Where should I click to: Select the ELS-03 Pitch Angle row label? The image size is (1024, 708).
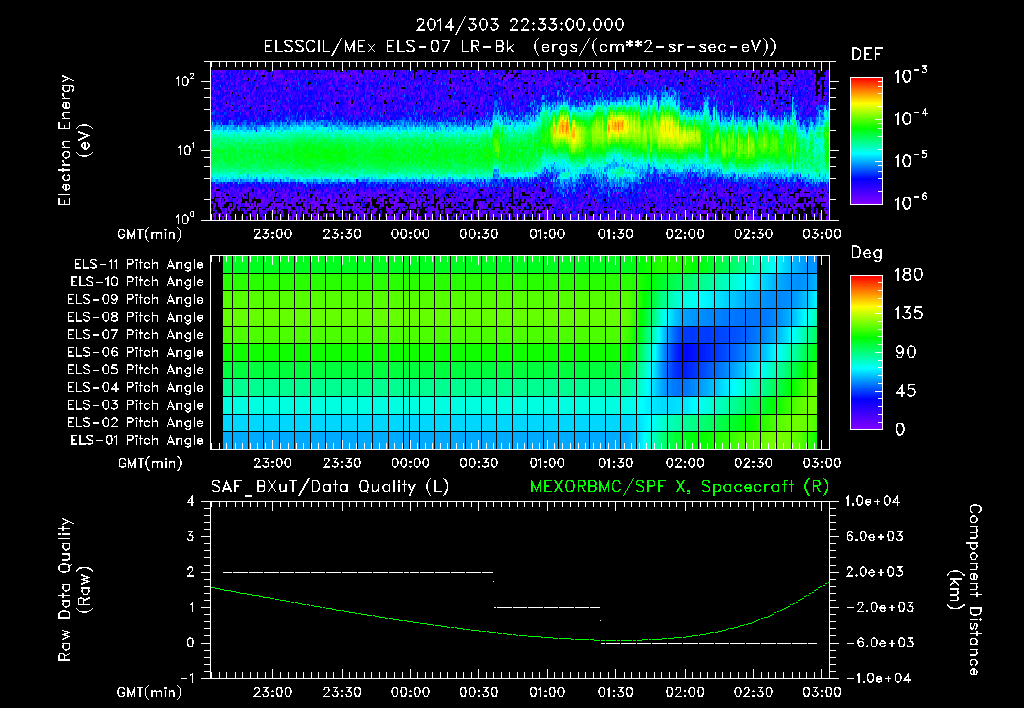tap(135, 405)
